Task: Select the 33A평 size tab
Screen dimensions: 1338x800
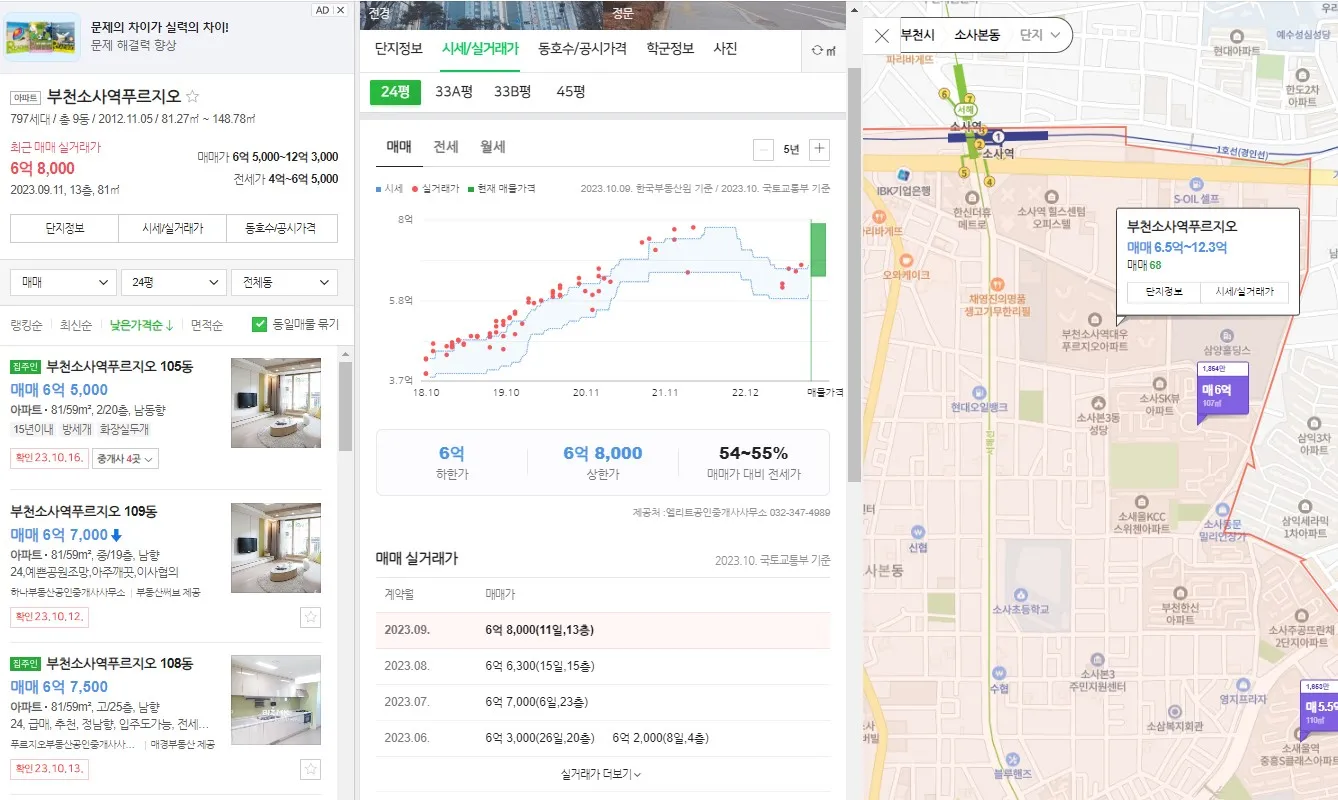Action: [454, 92]
